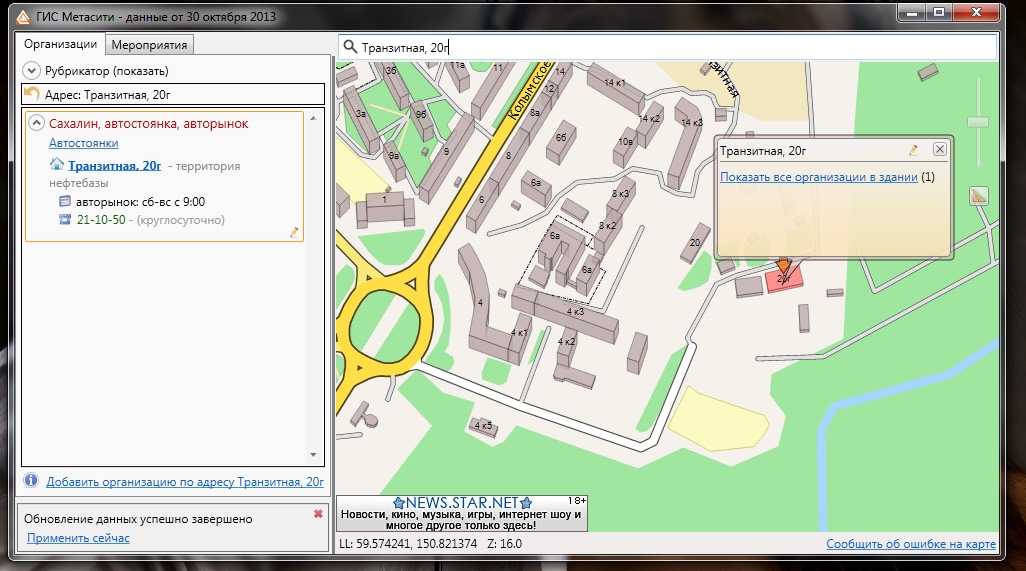Select the ruler measurement tool on map
Image resolution: width=1026 pixels, height=571 pixels.
[x=978, y=196]
